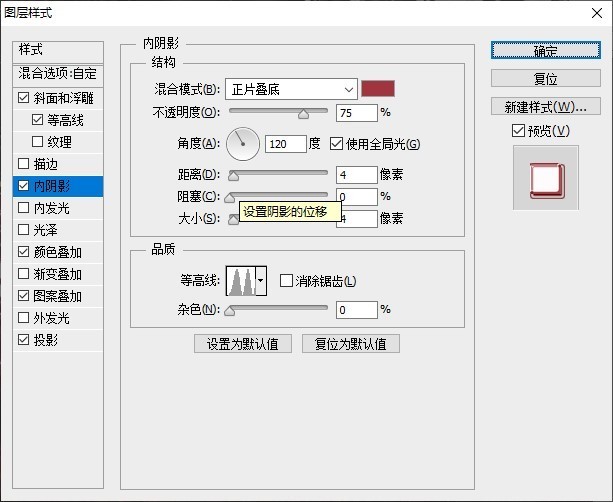Click the 确定 button

pos(545,51)
